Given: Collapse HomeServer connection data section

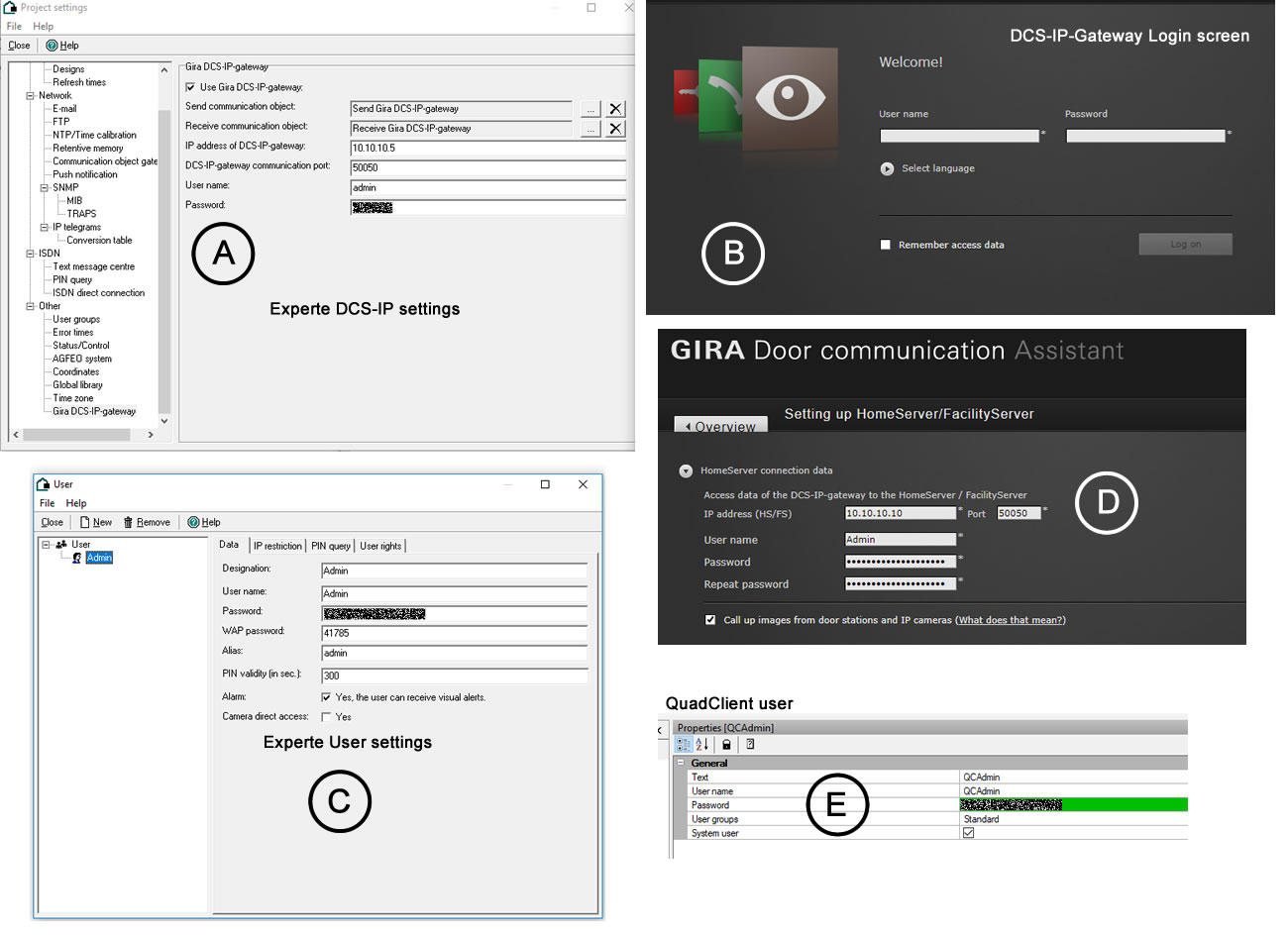Looking at the screenshot, I should (x=686, y=471).
